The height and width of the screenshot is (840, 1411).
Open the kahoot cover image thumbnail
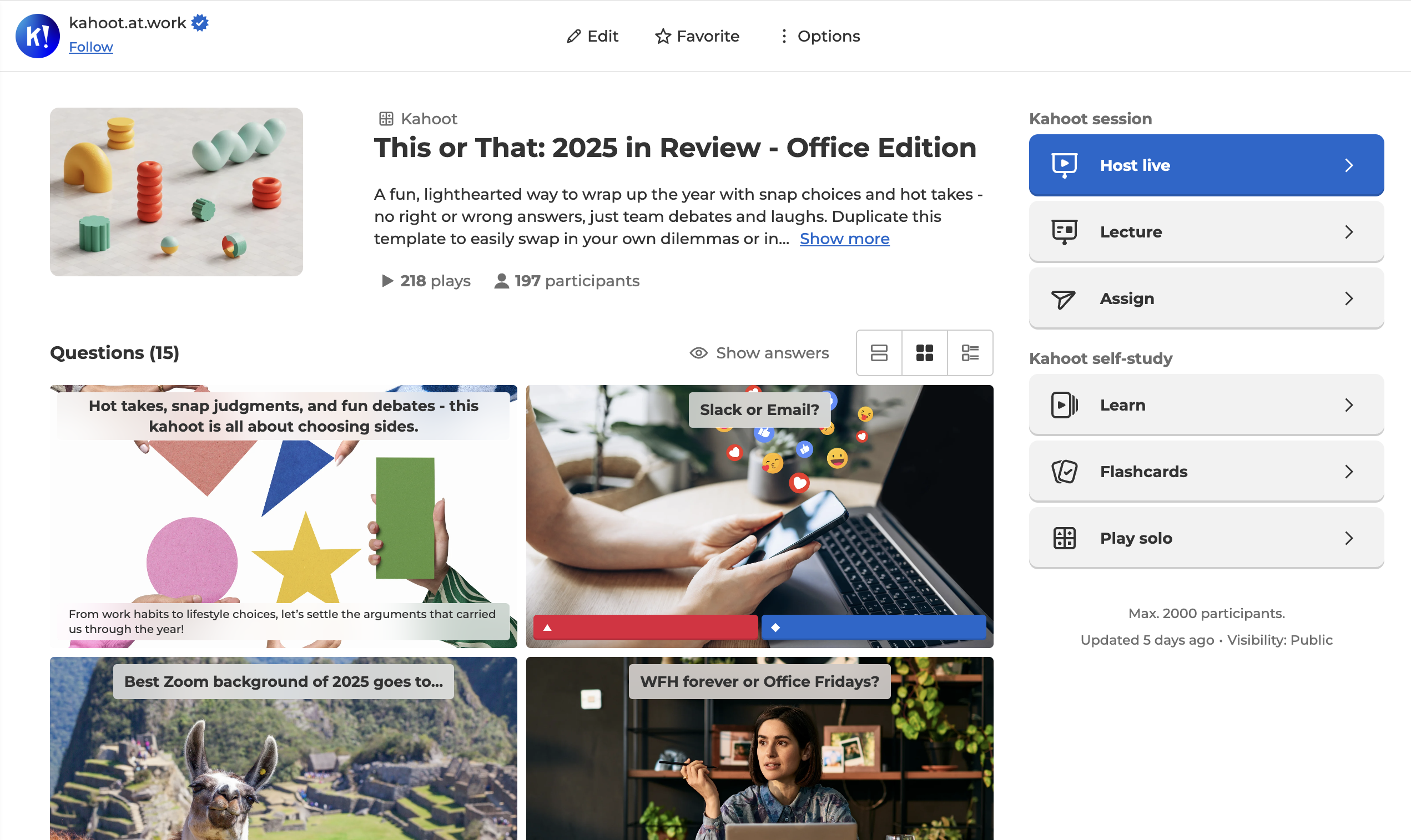click(176, 192)
